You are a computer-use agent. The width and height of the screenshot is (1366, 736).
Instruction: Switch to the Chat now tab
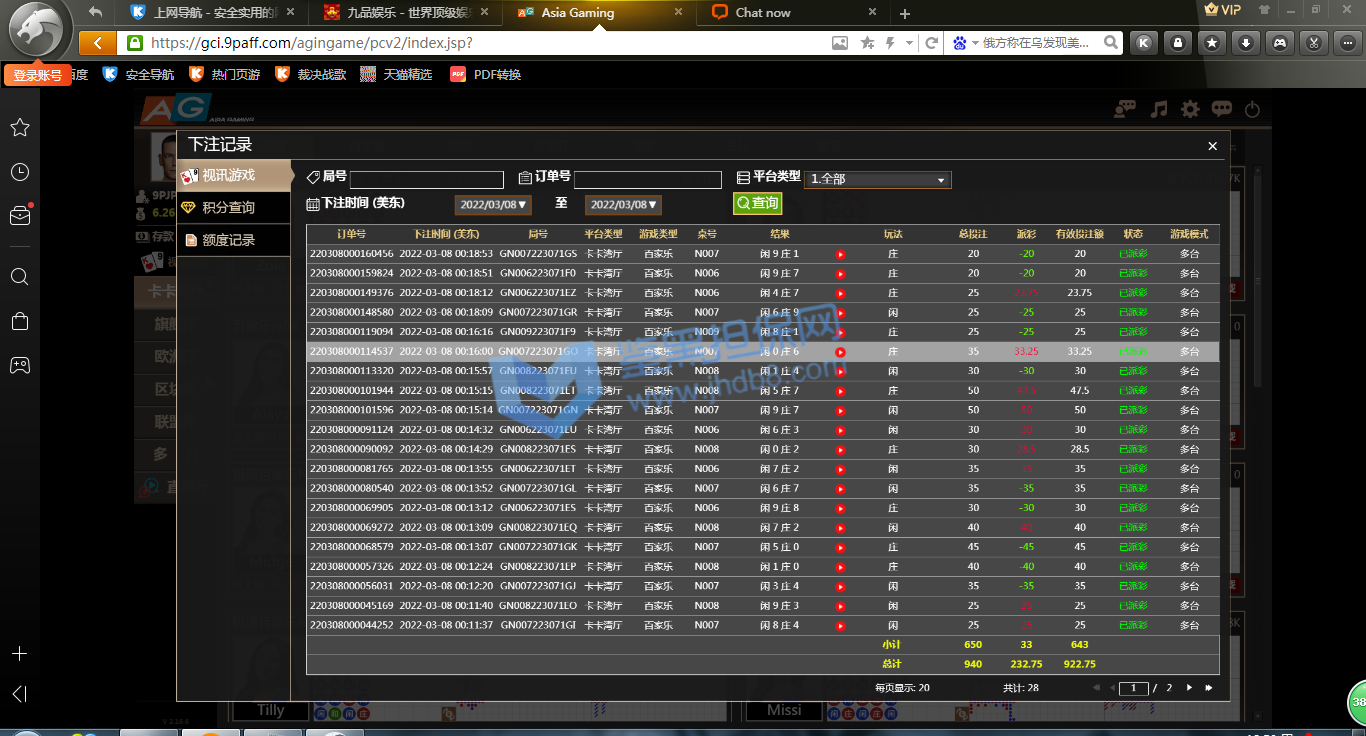[x=763, y=13]
